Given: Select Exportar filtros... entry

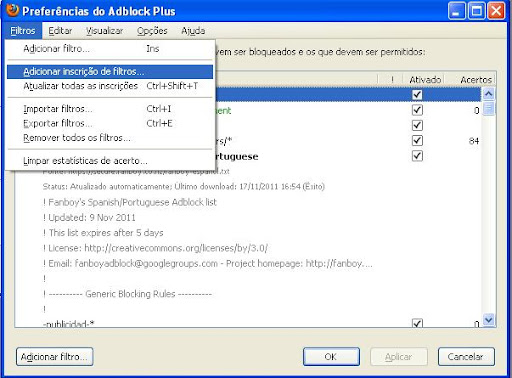Looking at the screenshot, I should coord(110,124).
